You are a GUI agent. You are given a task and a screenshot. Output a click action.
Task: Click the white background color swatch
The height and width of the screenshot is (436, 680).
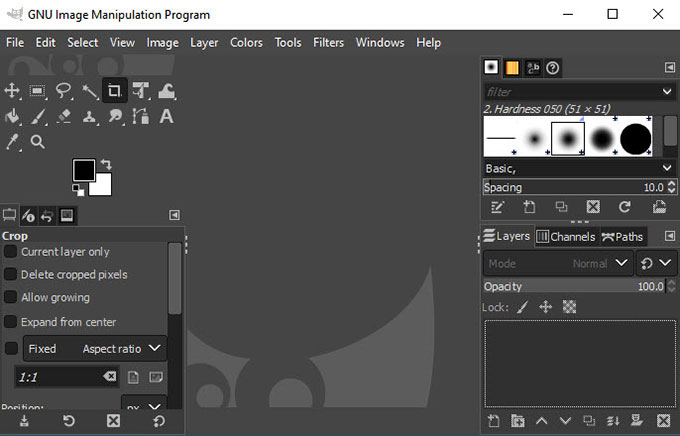[x=104, y=187]
